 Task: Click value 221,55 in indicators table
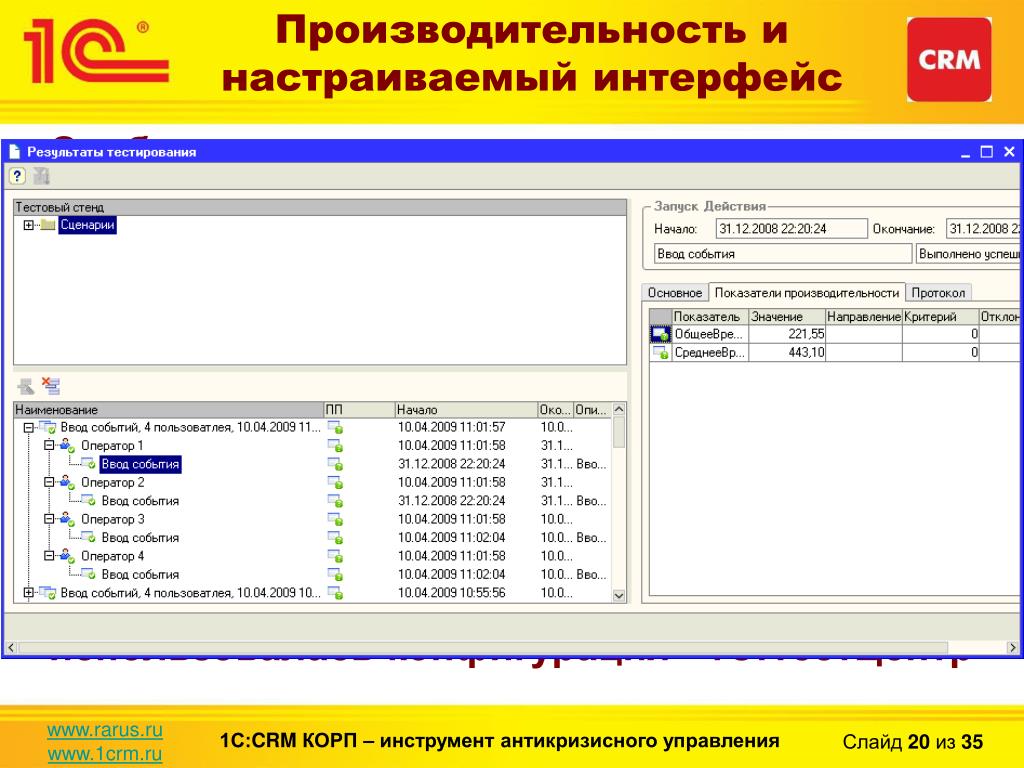tap(806, 334)
